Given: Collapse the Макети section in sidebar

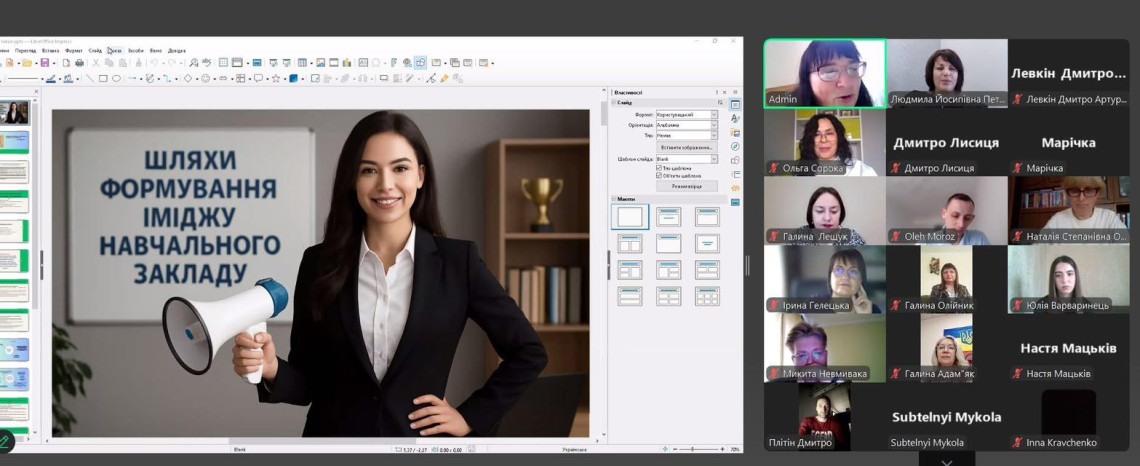Looking at the screenshot, I should pos(613,199).
